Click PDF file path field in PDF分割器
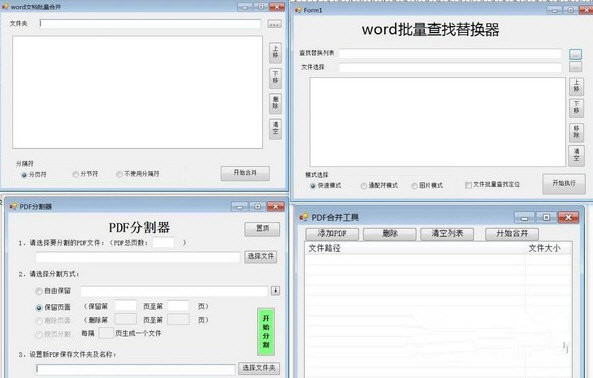Image resolution: width=593 pixels, height=378 pixels. click(138, 257)
